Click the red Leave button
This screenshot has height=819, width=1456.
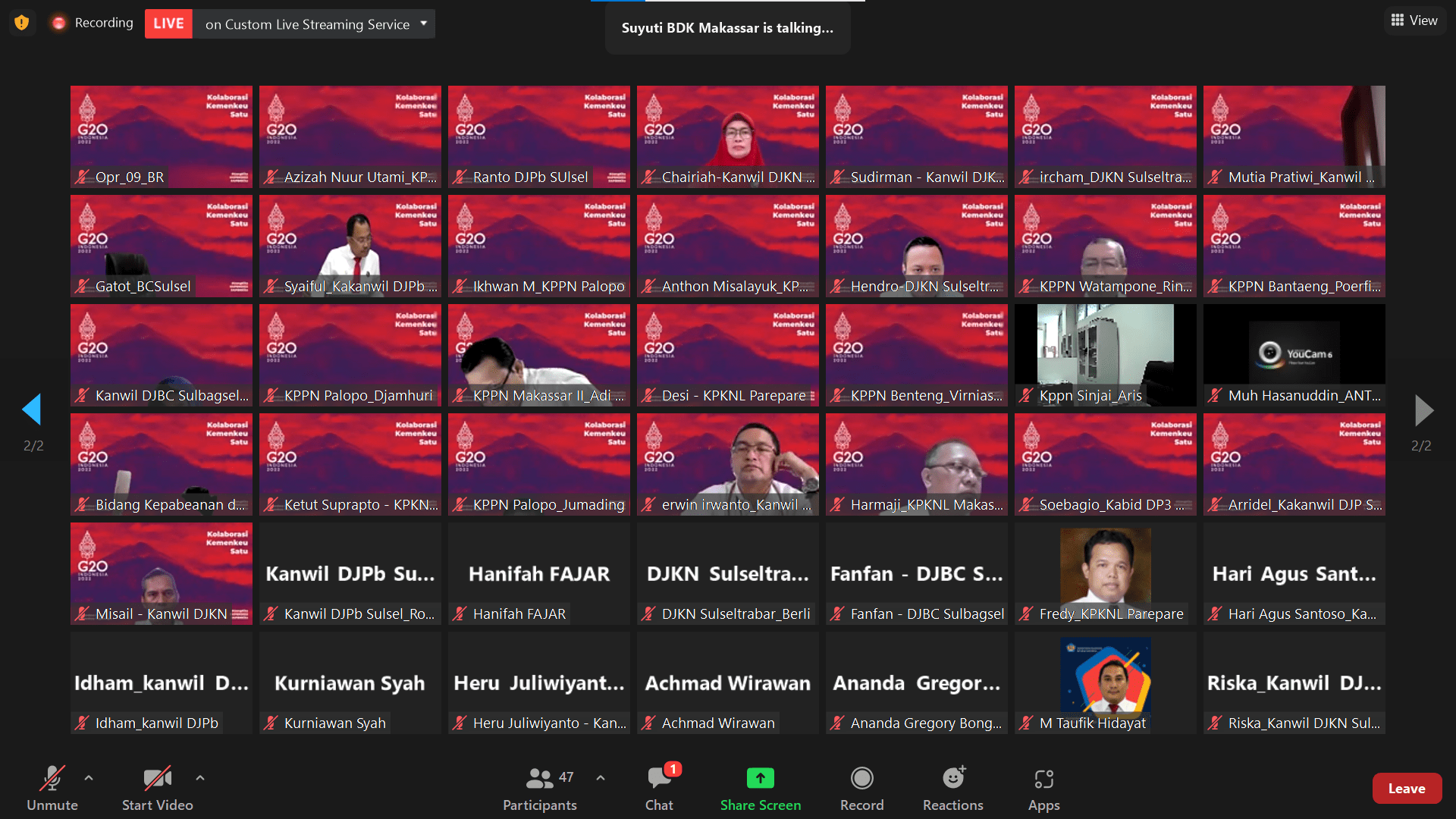tap(1406, 789)
